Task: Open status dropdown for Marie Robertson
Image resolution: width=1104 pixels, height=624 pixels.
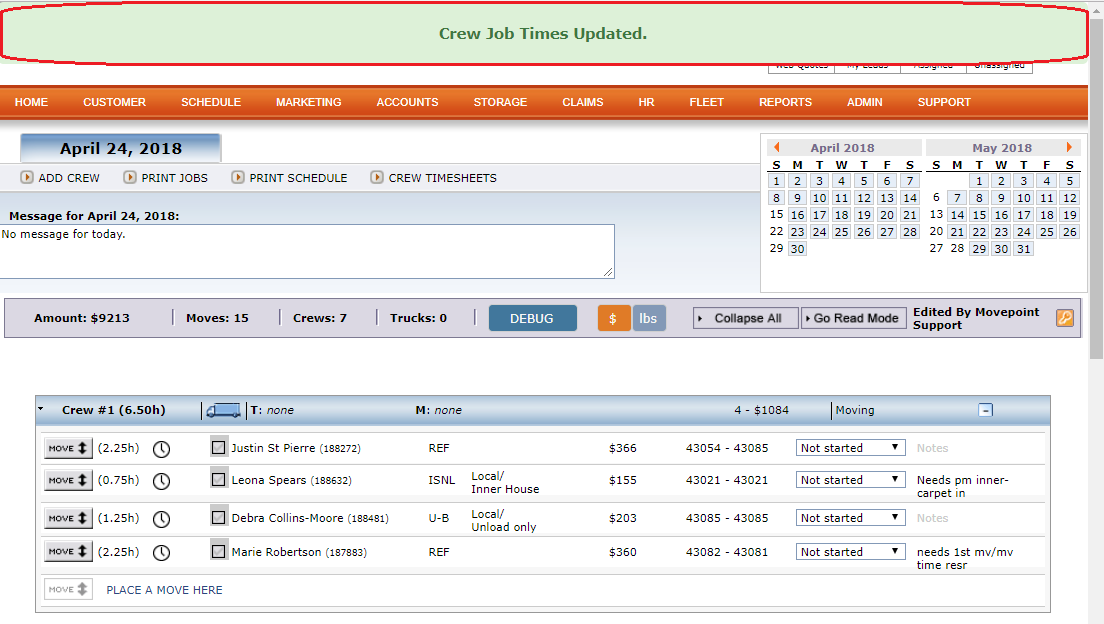Action: [x=851, y=552]
